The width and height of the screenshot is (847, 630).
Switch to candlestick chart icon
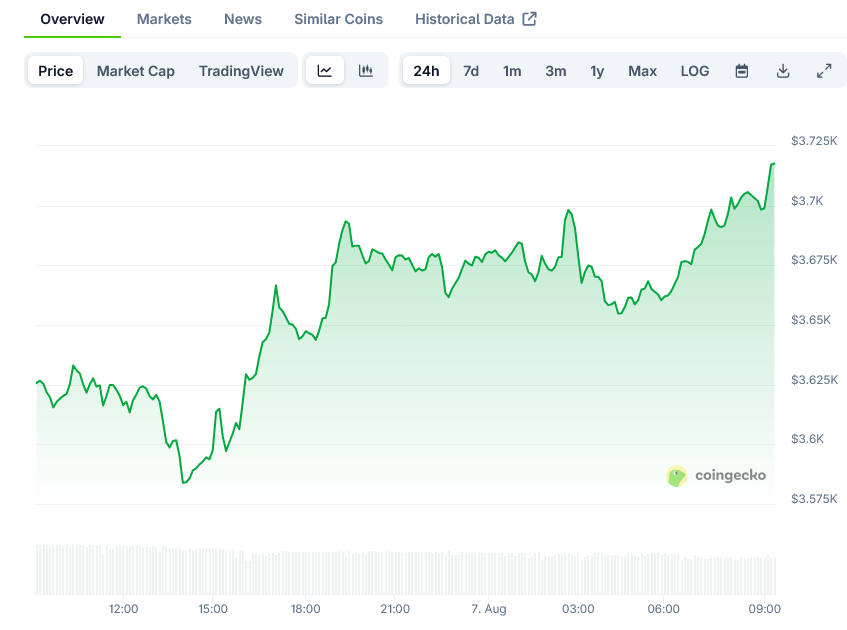[x=366, y=71]
